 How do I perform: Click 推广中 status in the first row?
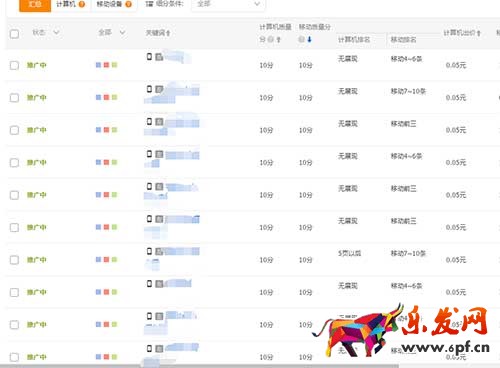point(37,65)
